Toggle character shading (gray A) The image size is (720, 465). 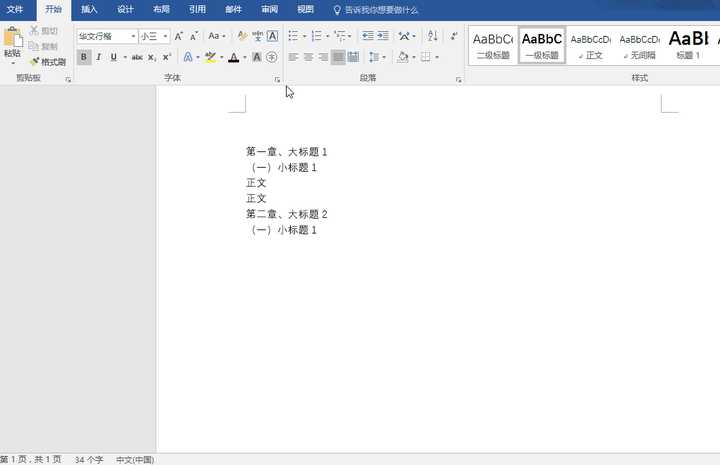click(x=257, y=57)
